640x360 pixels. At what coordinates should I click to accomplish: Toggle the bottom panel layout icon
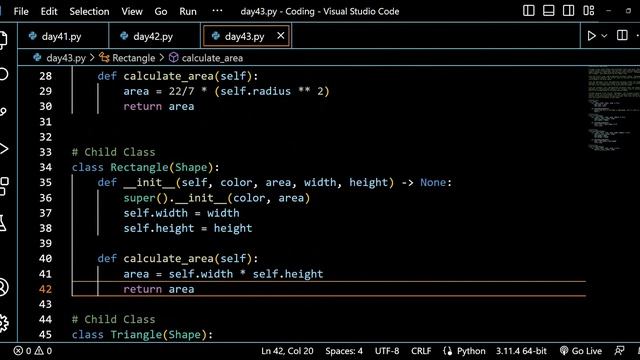pos(549,11)
